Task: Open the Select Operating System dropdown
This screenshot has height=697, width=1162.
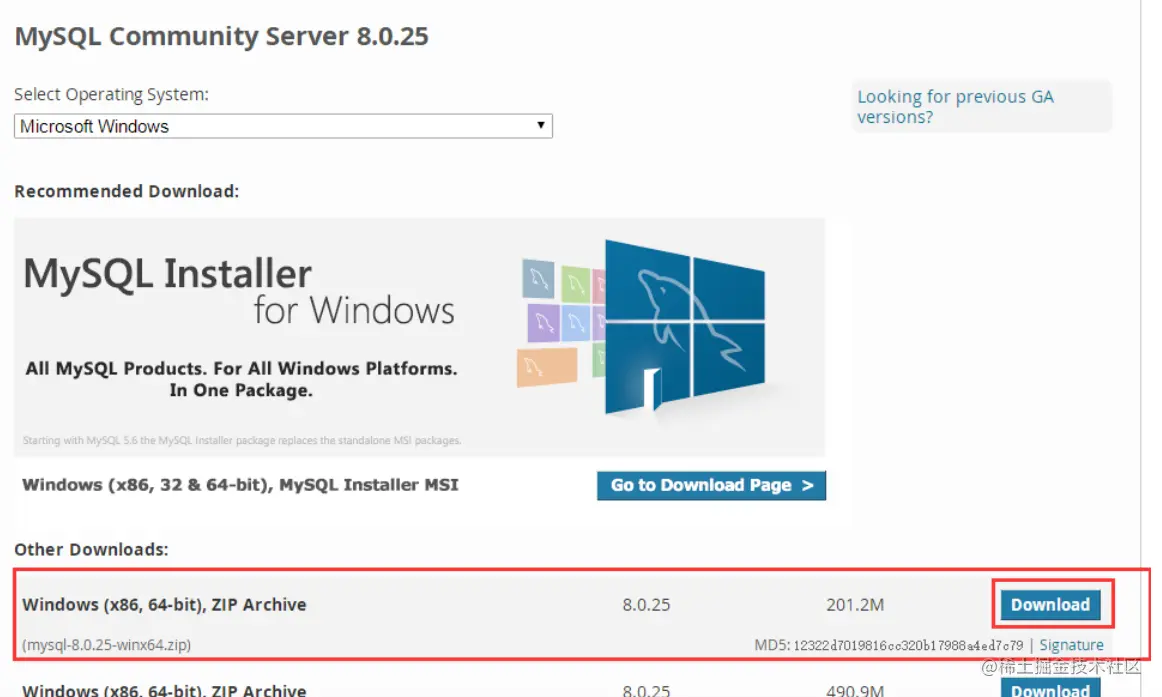Action: 283,126
